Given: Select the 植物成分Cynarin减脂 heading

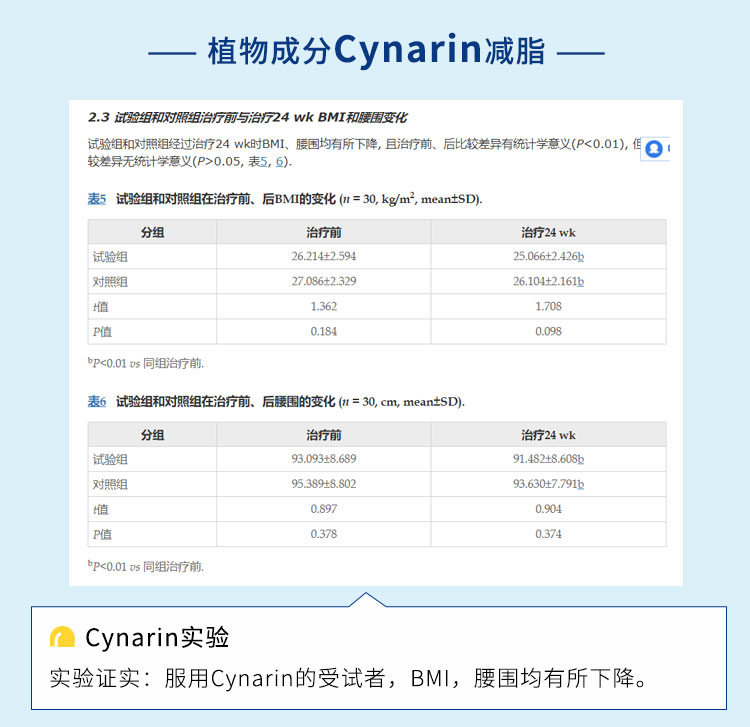Looking at the screenshot, I should click(376, 51).
